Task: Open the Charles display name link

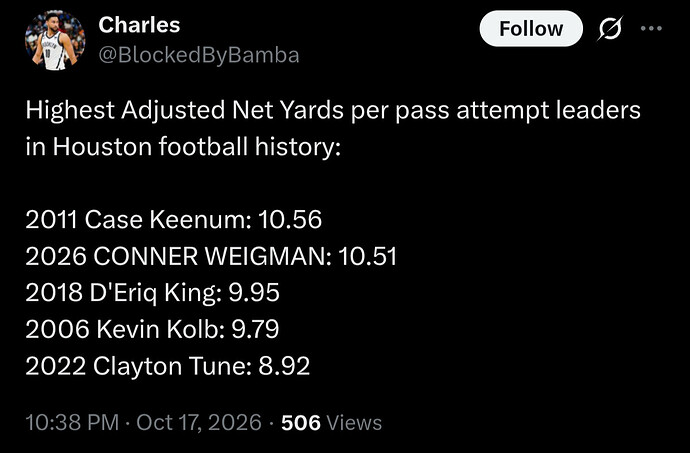Action: point(139,25)
